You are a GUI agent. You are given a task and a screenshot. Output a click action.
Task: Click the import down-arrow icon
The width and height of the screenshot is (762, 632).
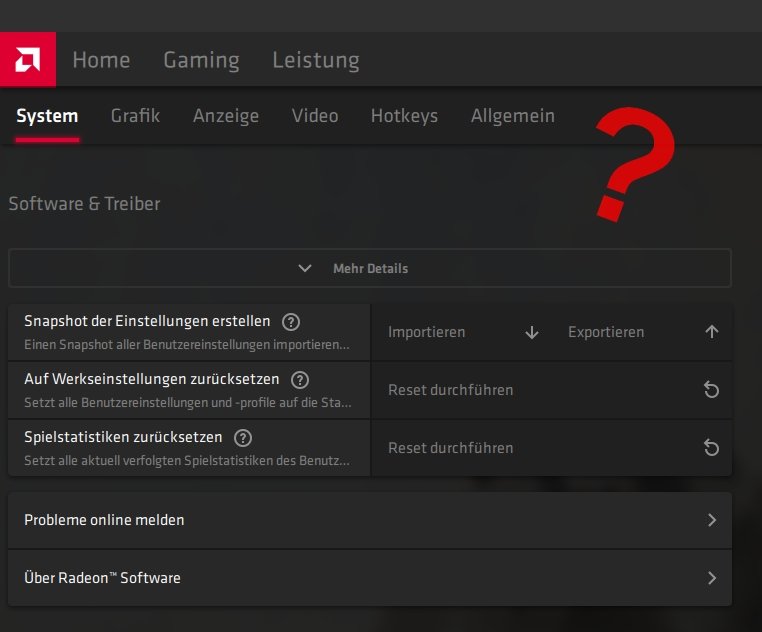(532, 333)
